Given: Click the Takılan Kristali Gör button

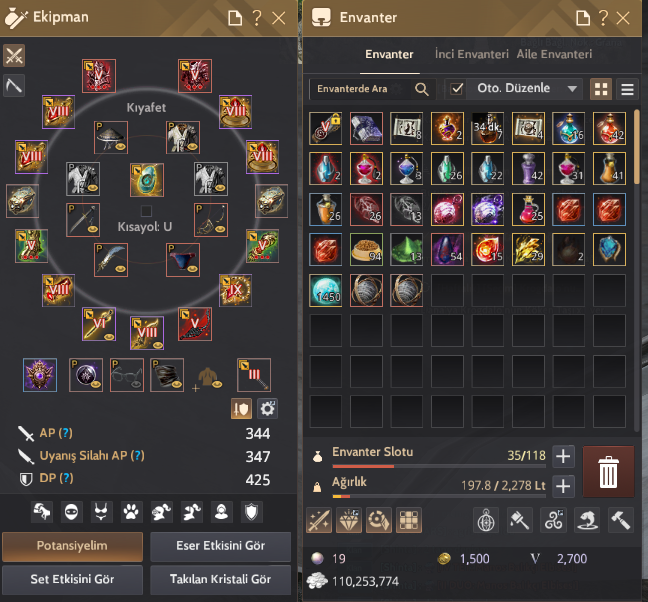Looking at the screenshot, I should click(x=220, y=579).
